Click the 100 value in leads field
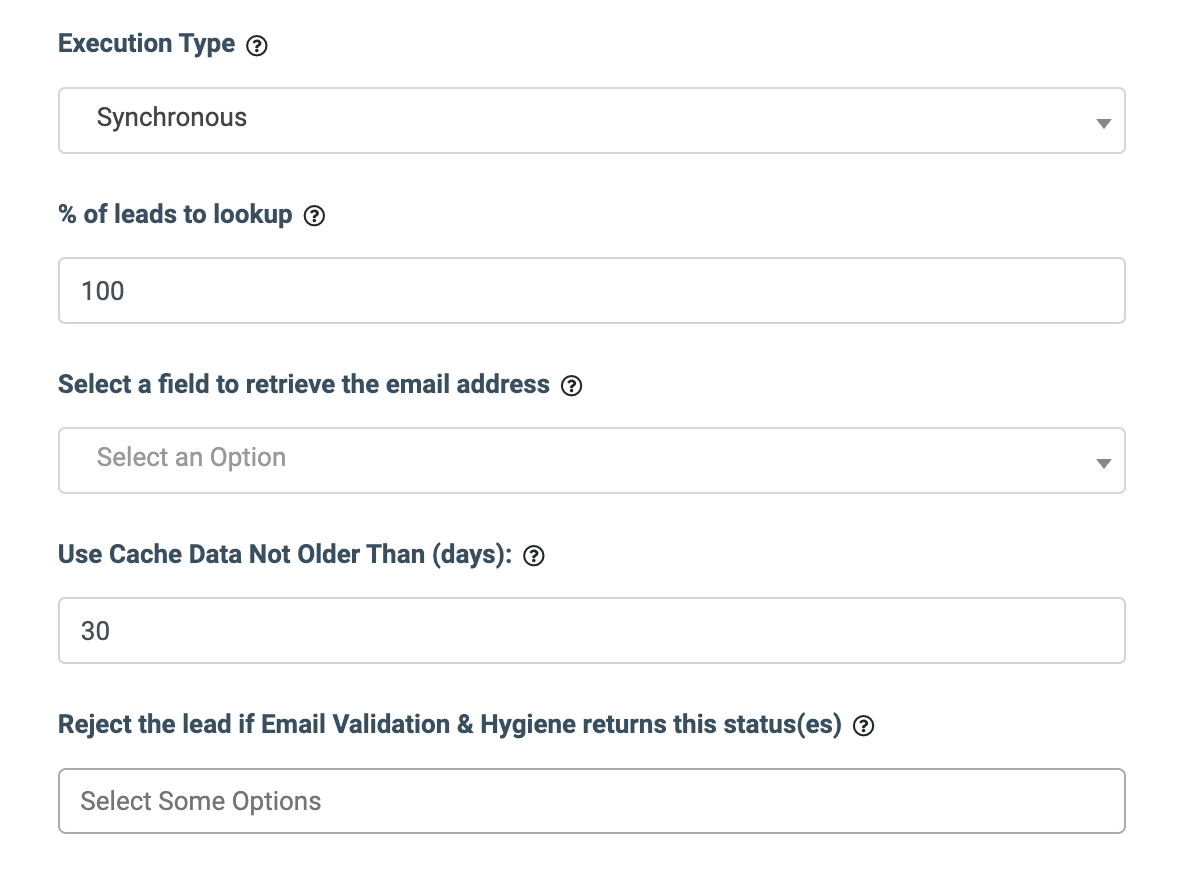This screenshot has width=1180, height=870. (103, 291)
